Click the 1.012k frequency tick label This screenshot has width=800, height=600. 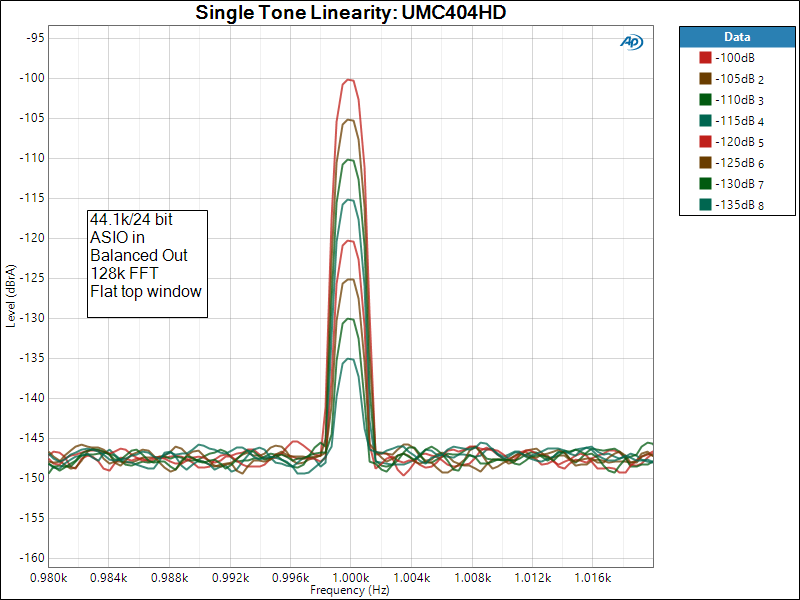click(533, 578)
